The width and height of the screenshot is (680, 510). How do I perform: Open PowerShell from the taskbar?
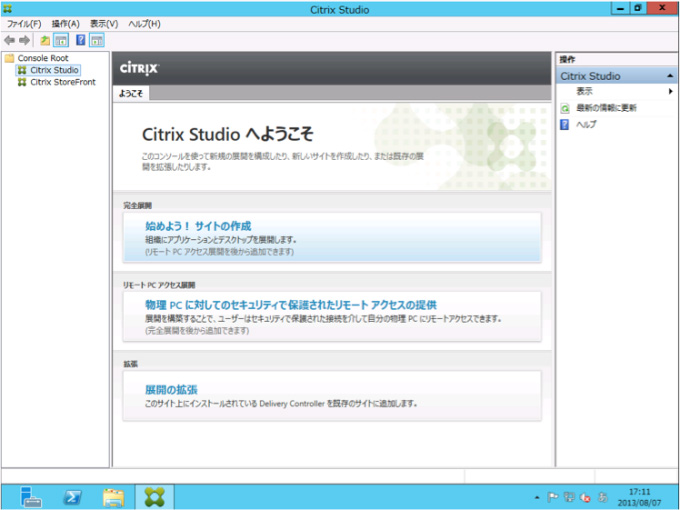[x=72, y=497]
